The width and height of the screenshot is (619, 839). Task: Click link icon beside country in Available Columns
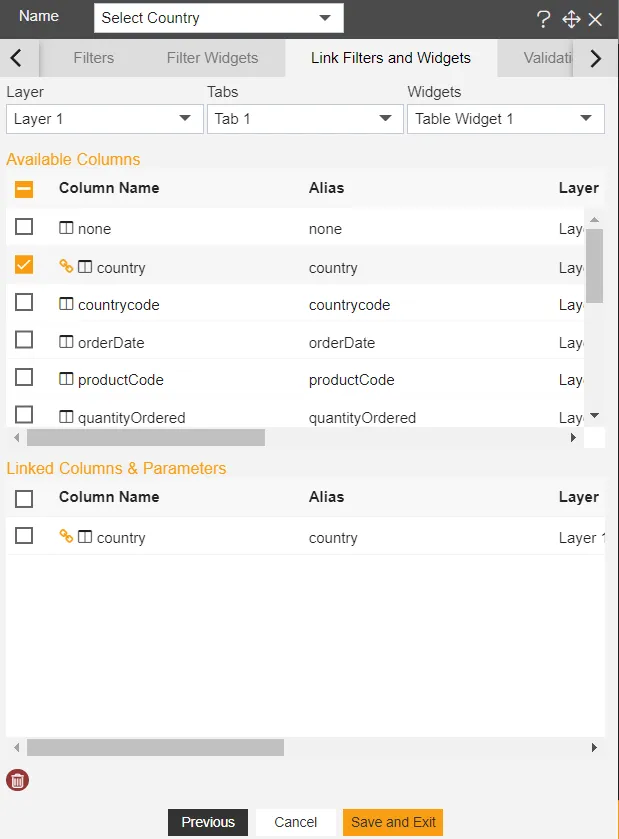66,266
